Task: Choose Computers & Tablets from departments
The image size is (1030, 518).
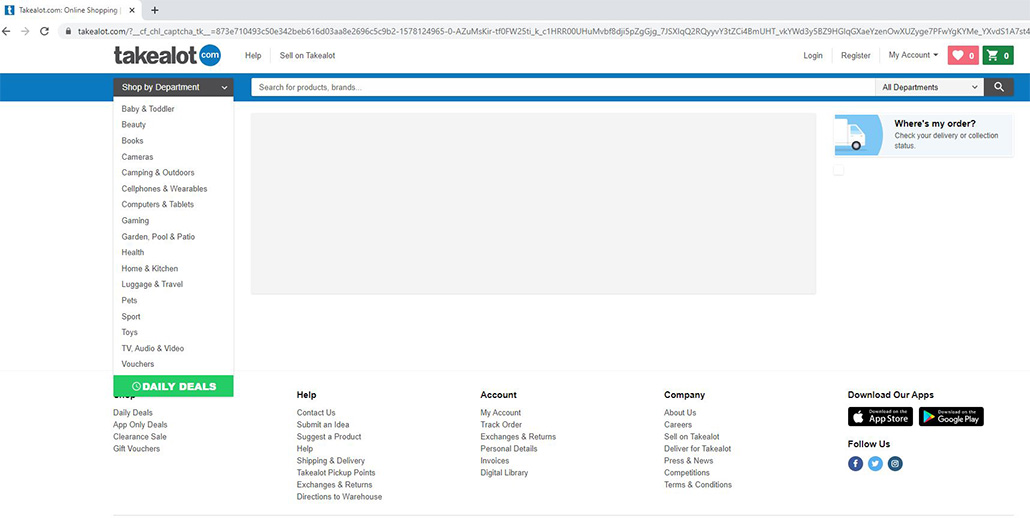Action: pos(158,205)
